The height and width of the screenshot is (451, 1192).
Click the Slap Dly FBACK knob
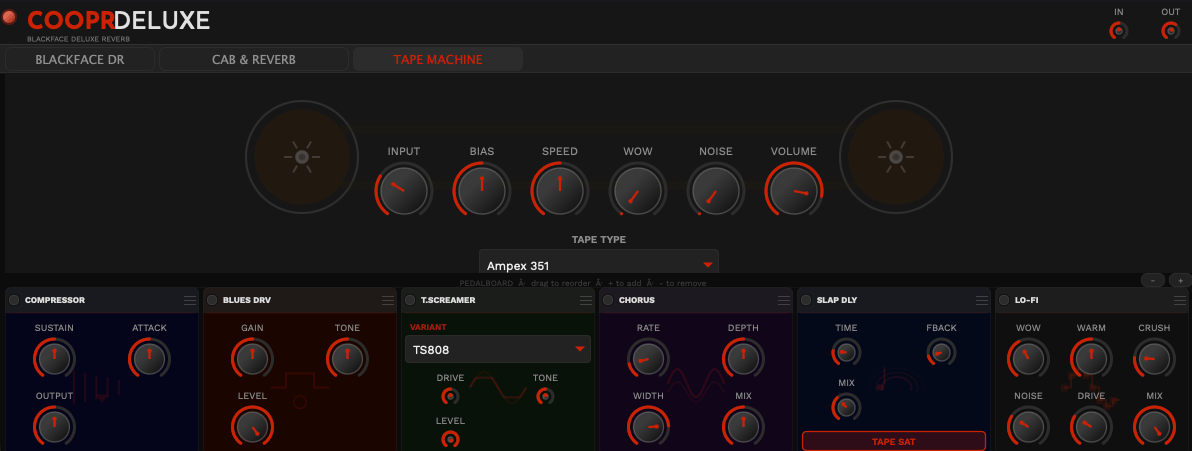(x=941, y=352)
